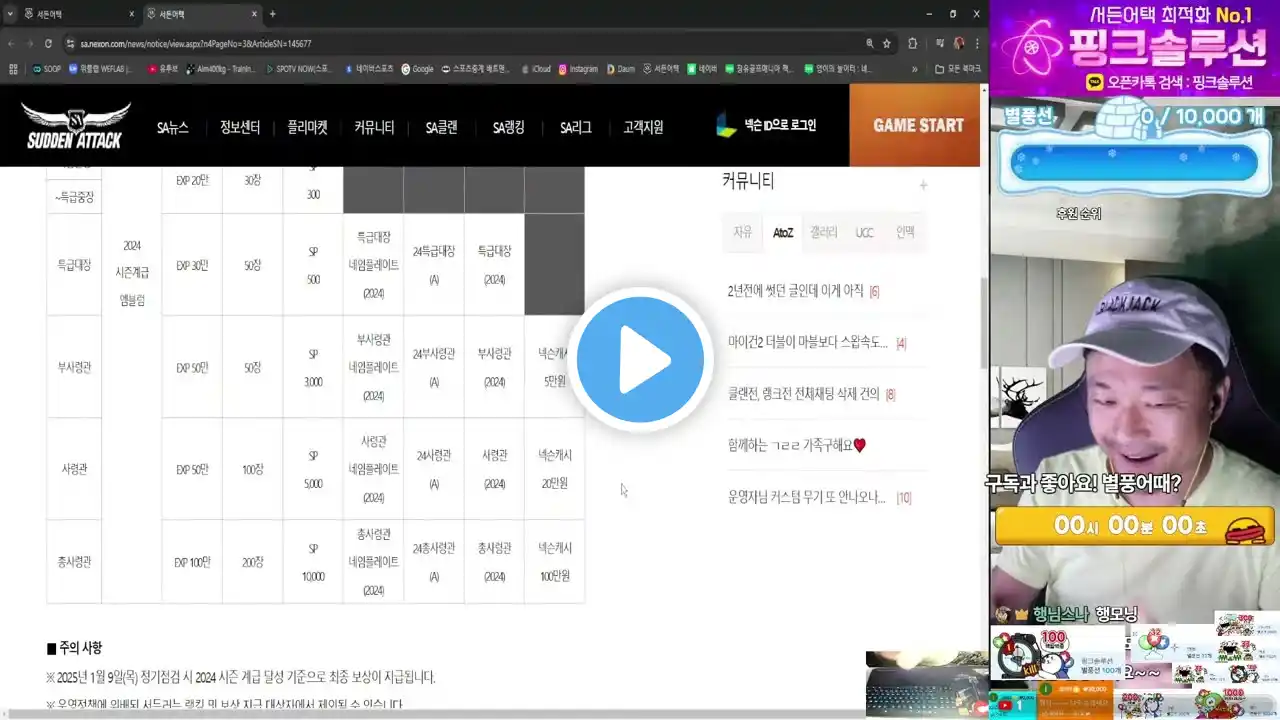Reload the page
Screen dimensions: 1280x720
coord(48,44)
